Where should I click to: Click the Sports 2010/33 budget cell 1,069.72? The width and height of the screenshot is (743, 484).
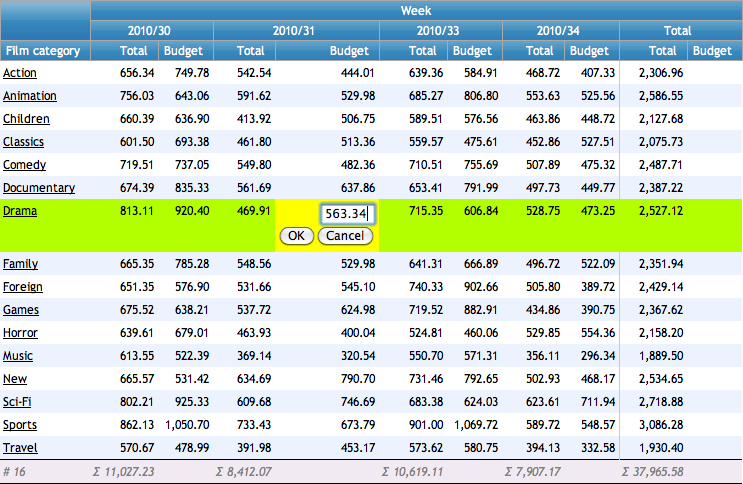click(473, 425)
